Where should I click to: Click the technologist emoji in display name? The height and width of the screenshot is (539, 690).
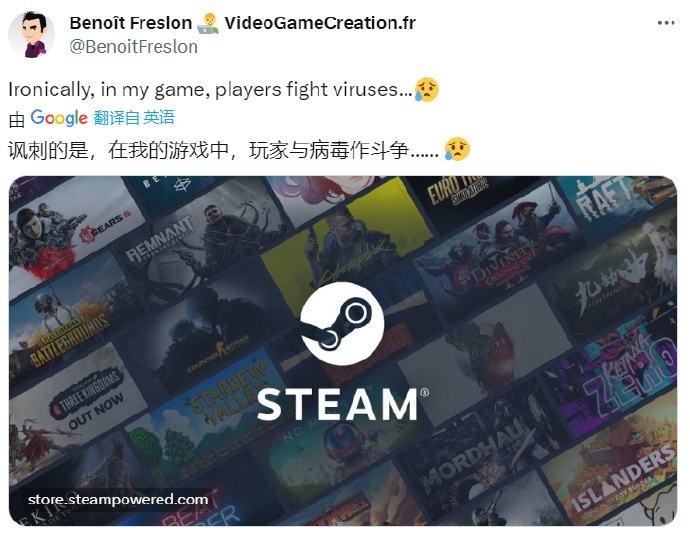[208, 23]
